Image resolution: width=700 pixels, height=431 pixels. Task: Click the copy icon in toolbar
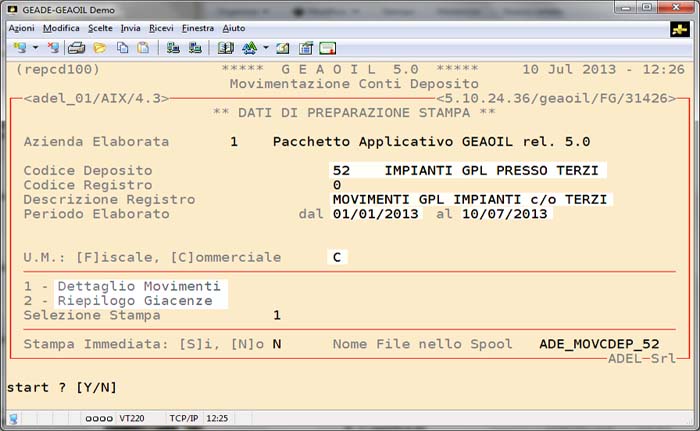[x=122, y=47]
